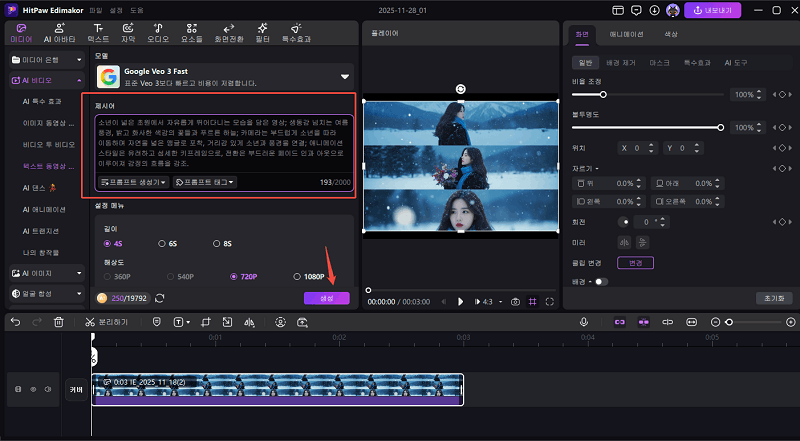Select the 1080P resolution option
Image resolution: width=800 pixels, height=441 pixels.
tap(309, 277)
